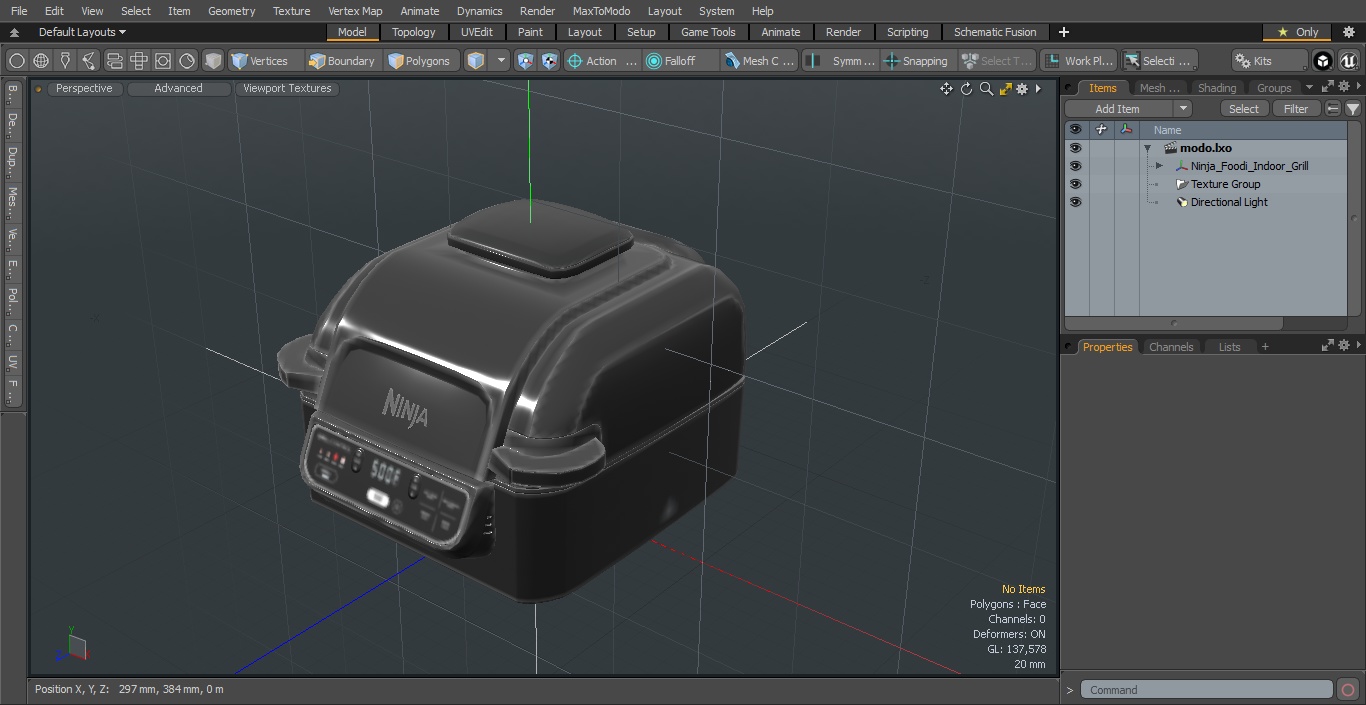Open the Geometry menu

click(231, 11)
